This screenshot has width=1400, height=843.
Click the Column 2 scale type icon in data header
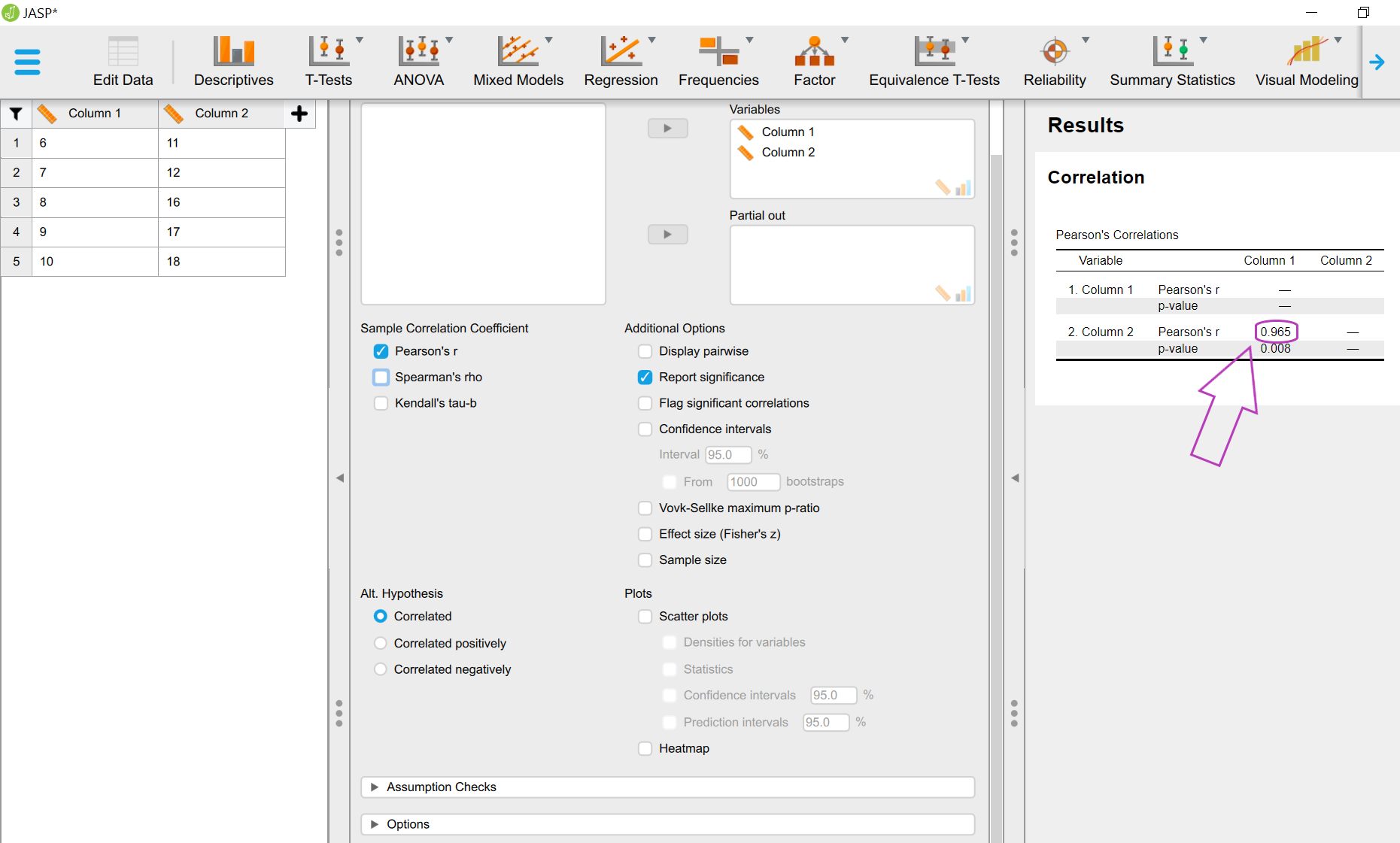pyautogui.click(x=174, y=114)
